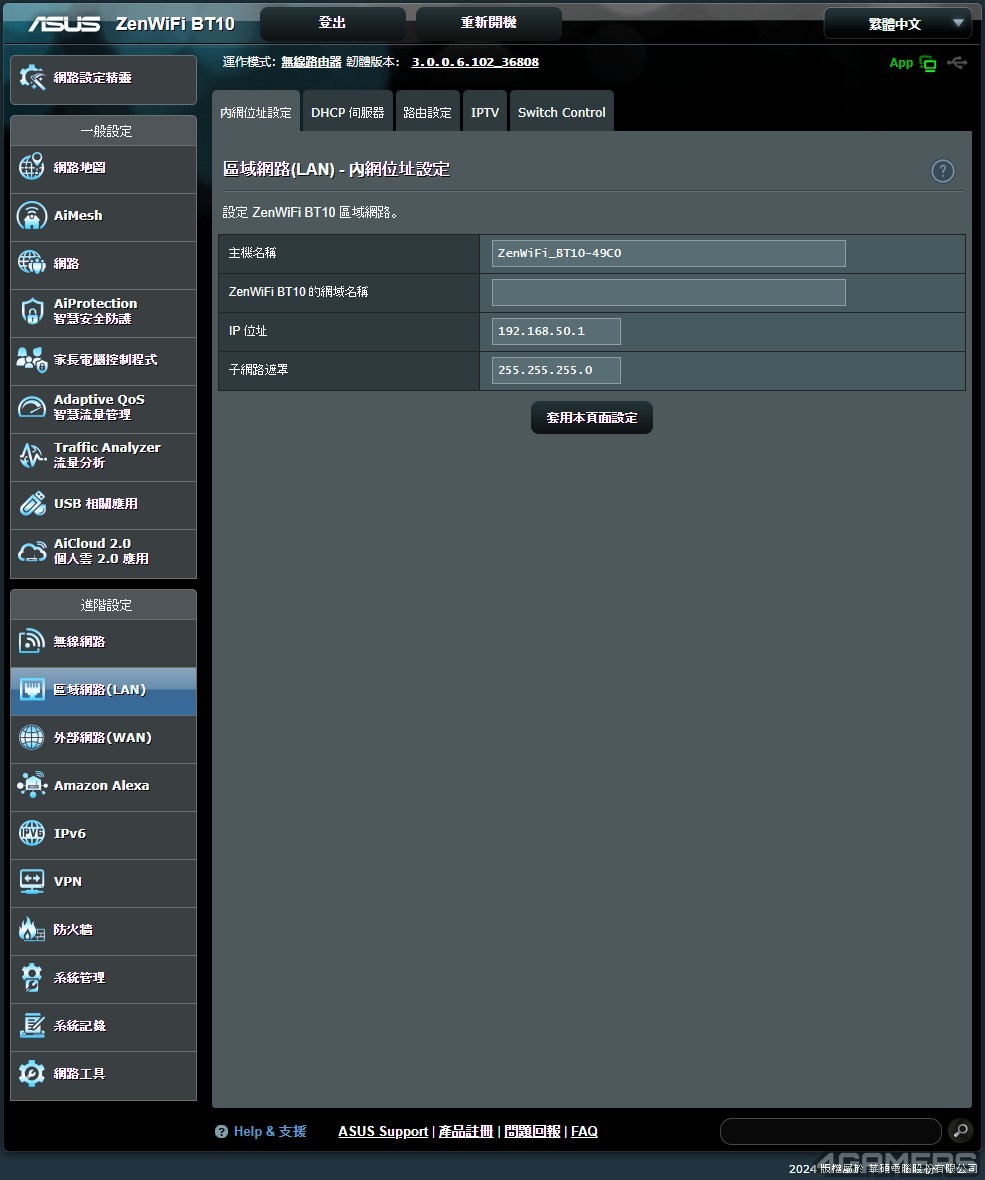Open the 無線路由器 operation mode link
Screen dimensions: 985x1180
tap(312, 62)
